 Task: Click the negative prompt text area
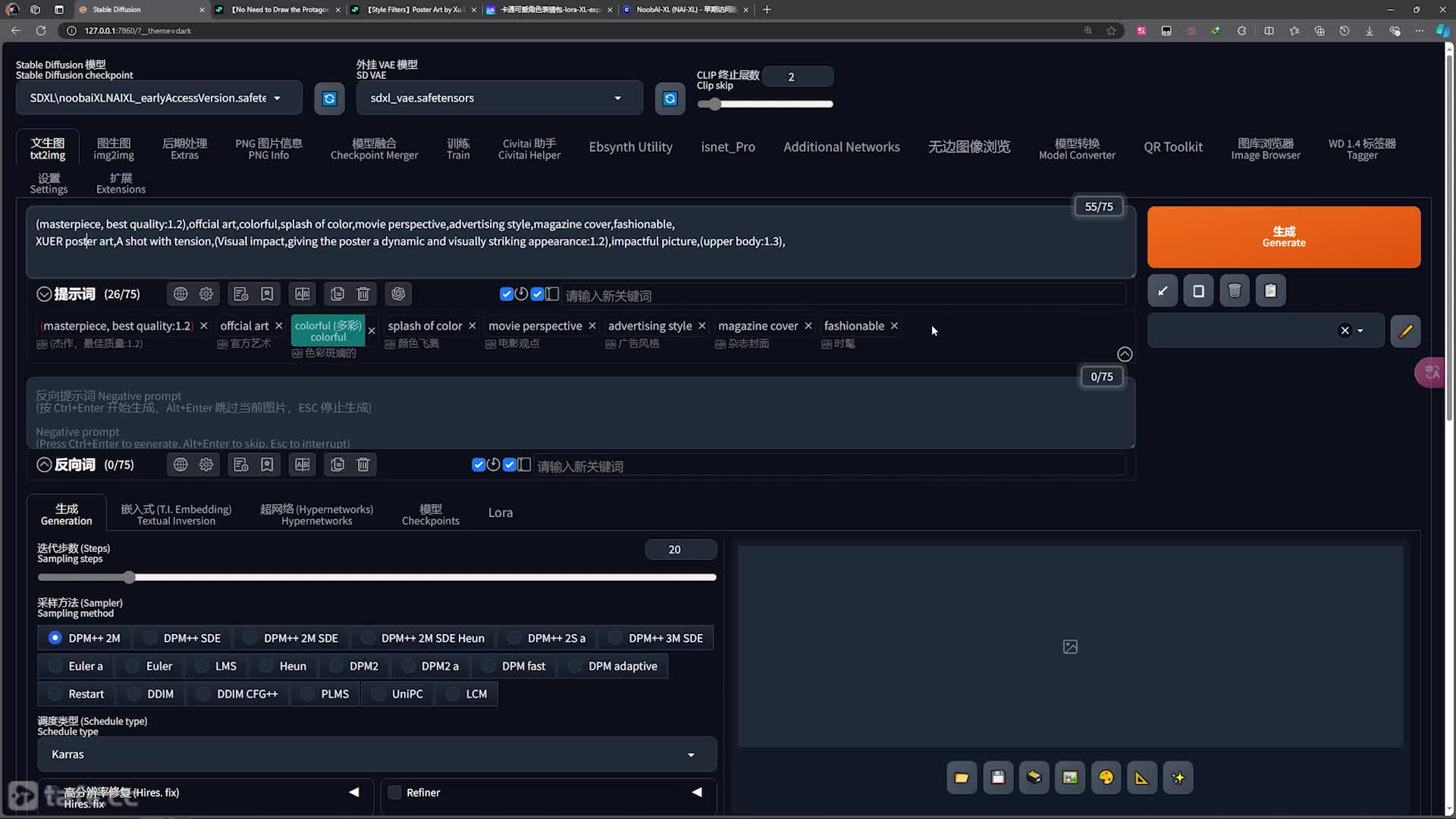point(580,413)
